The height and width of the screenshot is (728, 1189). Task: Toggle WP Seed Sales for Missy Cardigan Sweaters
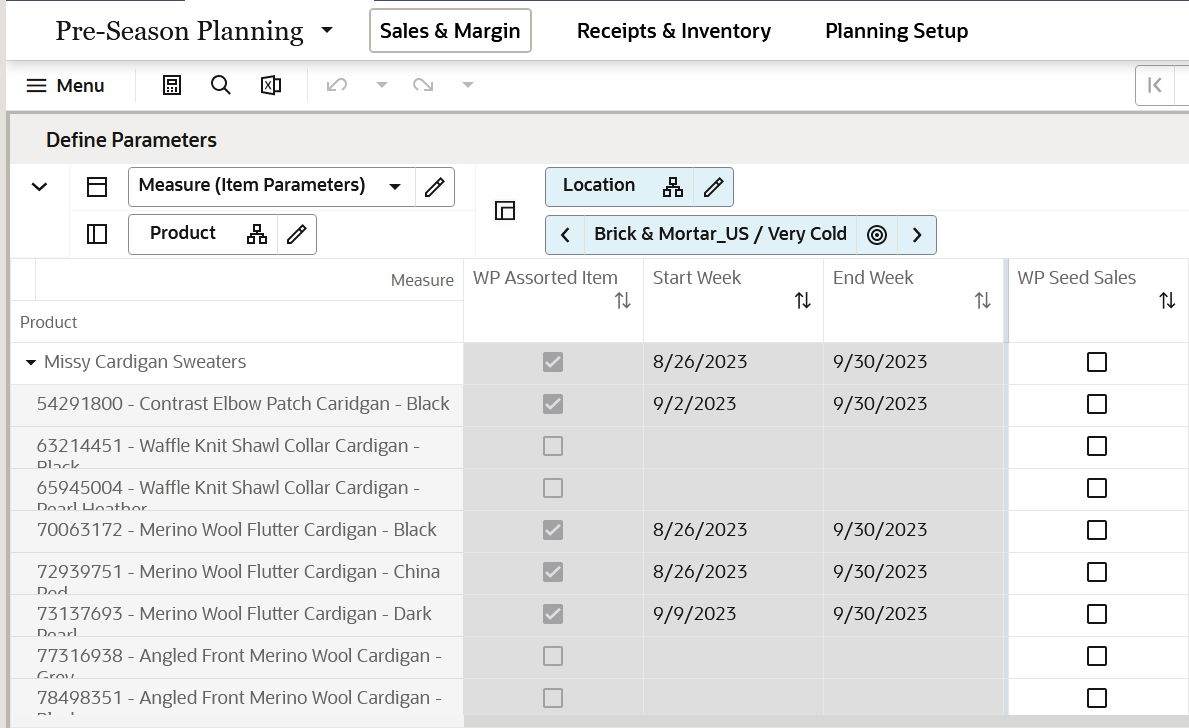pos(1096,362)
